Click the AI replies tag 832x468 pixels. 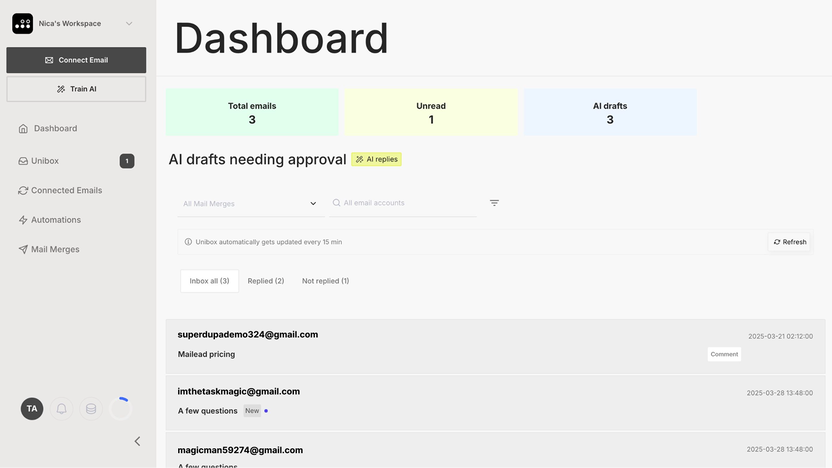click(376, 159)
